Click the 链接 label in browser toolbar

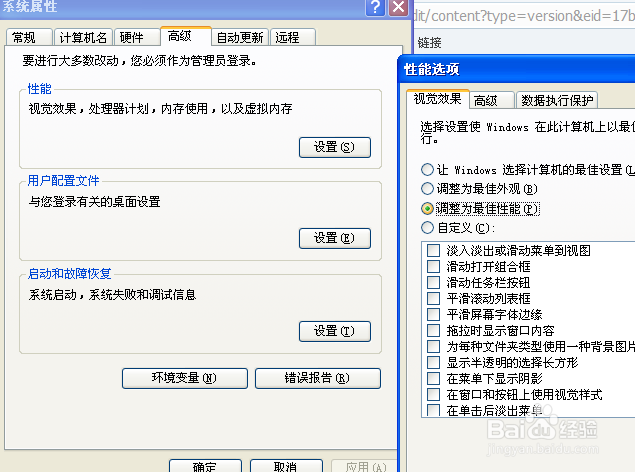429,43
